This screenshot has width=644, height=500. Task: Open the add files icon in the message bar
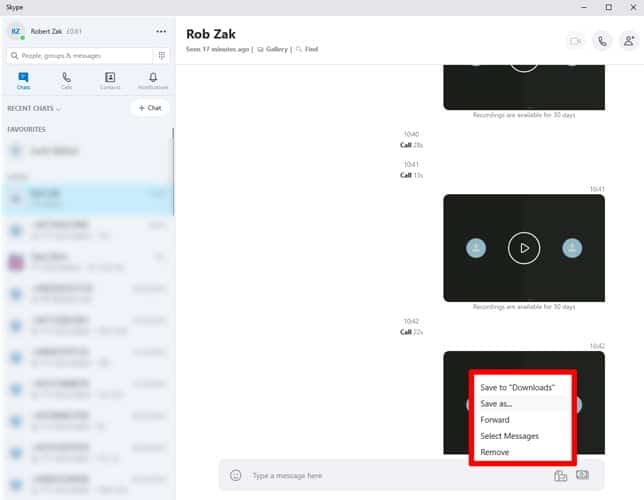coord(560,476)
